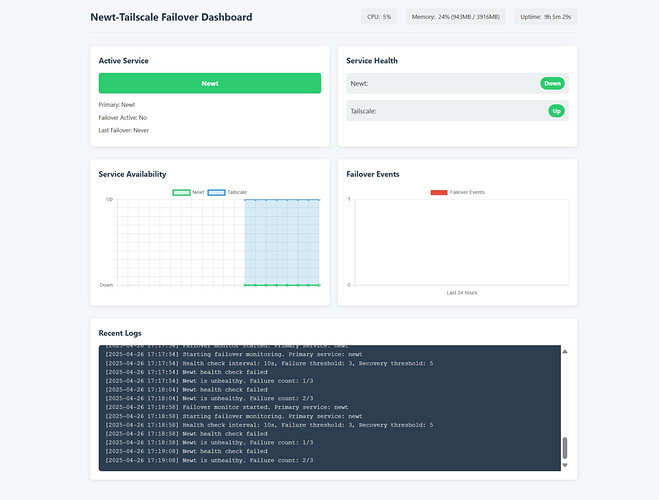Click the CPU 5% stat badge

[x=379, y=17]
